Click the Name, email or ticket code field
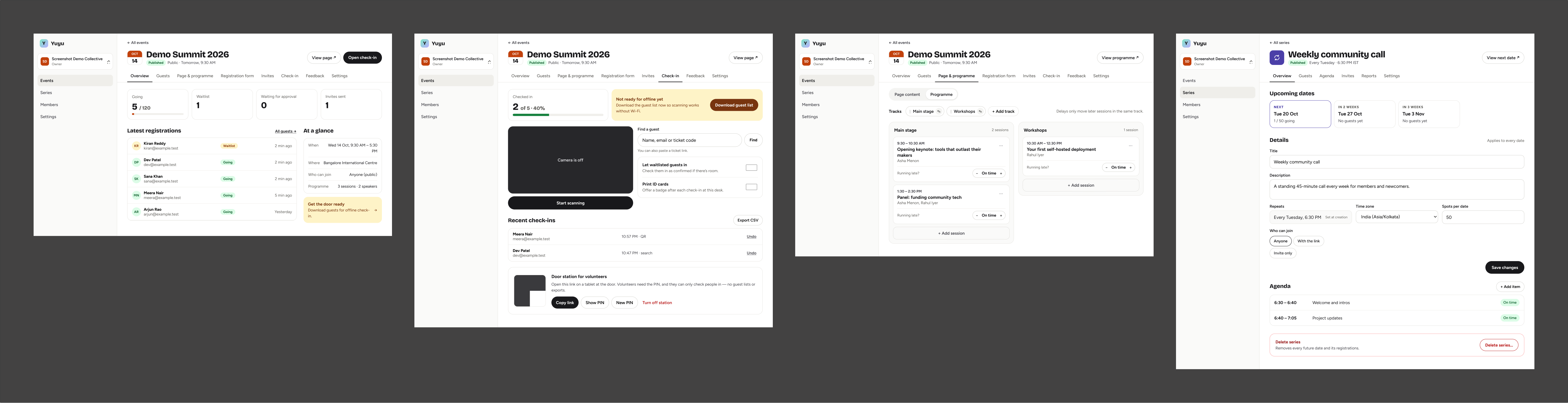Viewport: 1568px width, 403px height. pyautogui.click(x=689, y=140)
